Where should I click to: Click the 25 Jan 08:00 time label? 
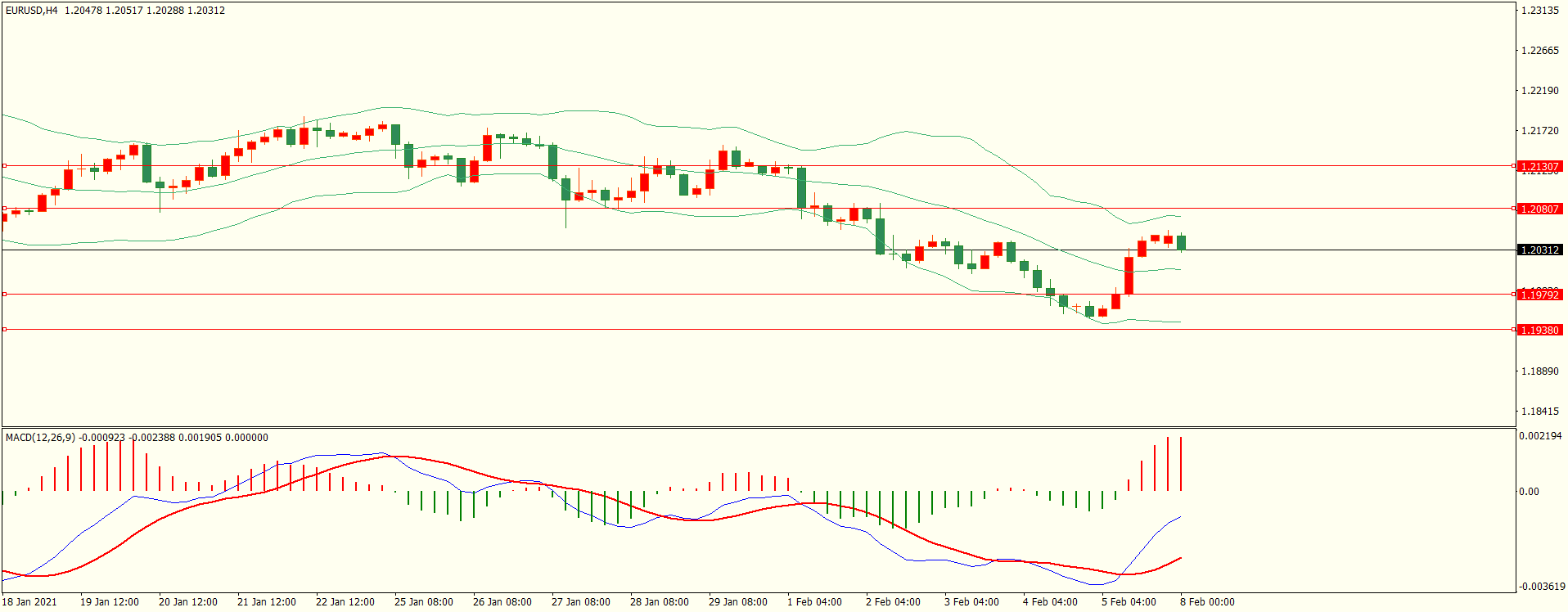tap(424, 602)
